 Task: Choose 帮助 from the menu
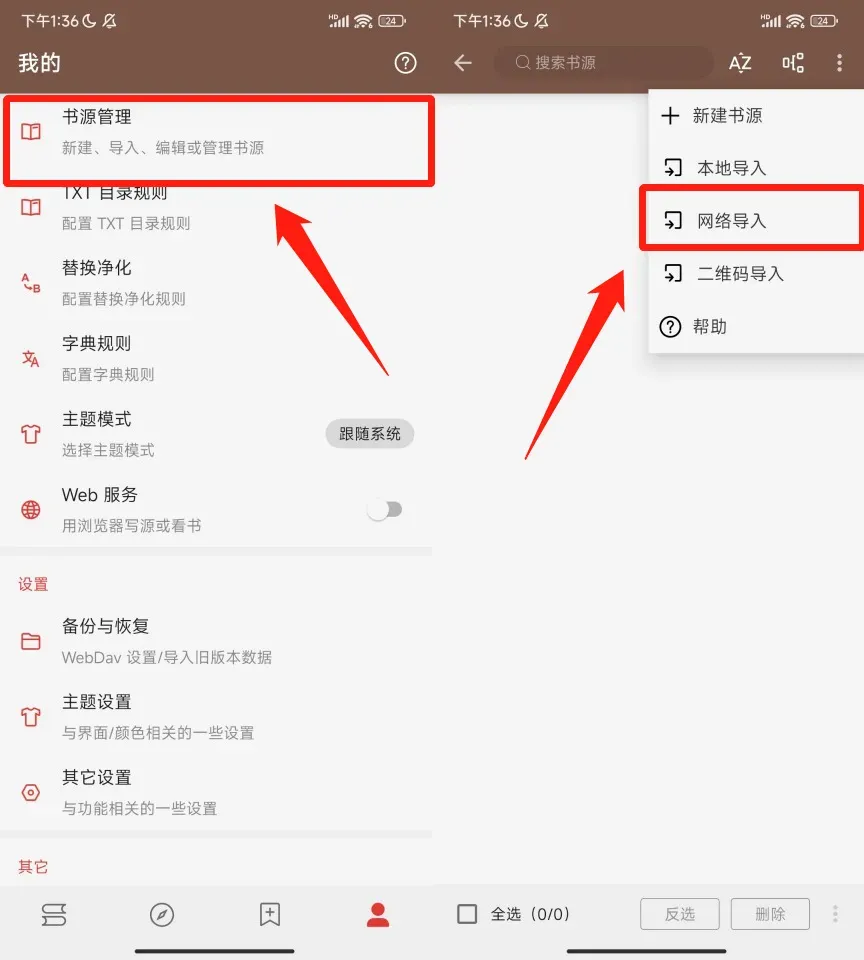coord(756,326)
